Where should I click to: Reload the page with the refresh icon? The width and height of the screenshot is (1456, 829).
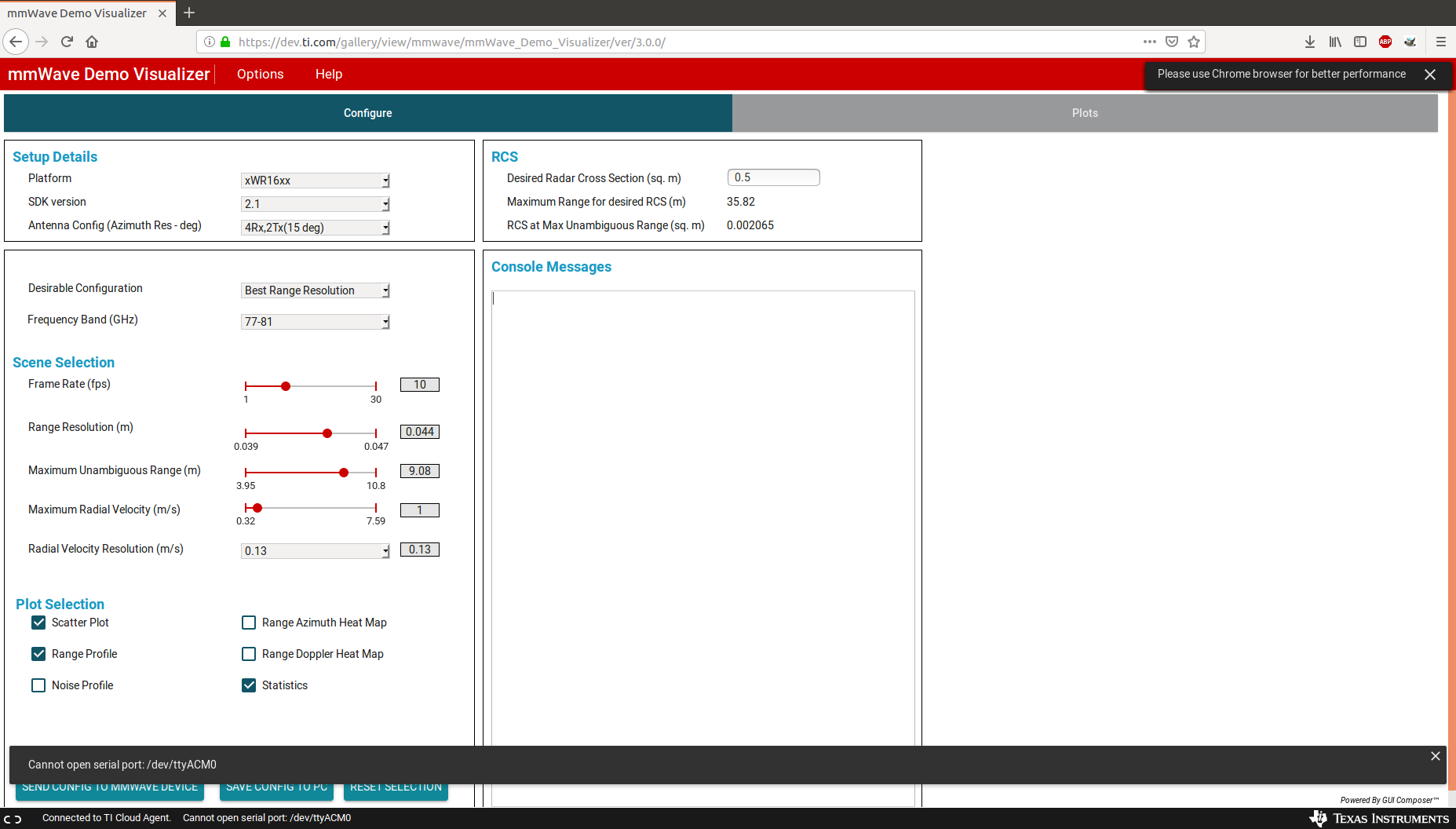[67, 42]
